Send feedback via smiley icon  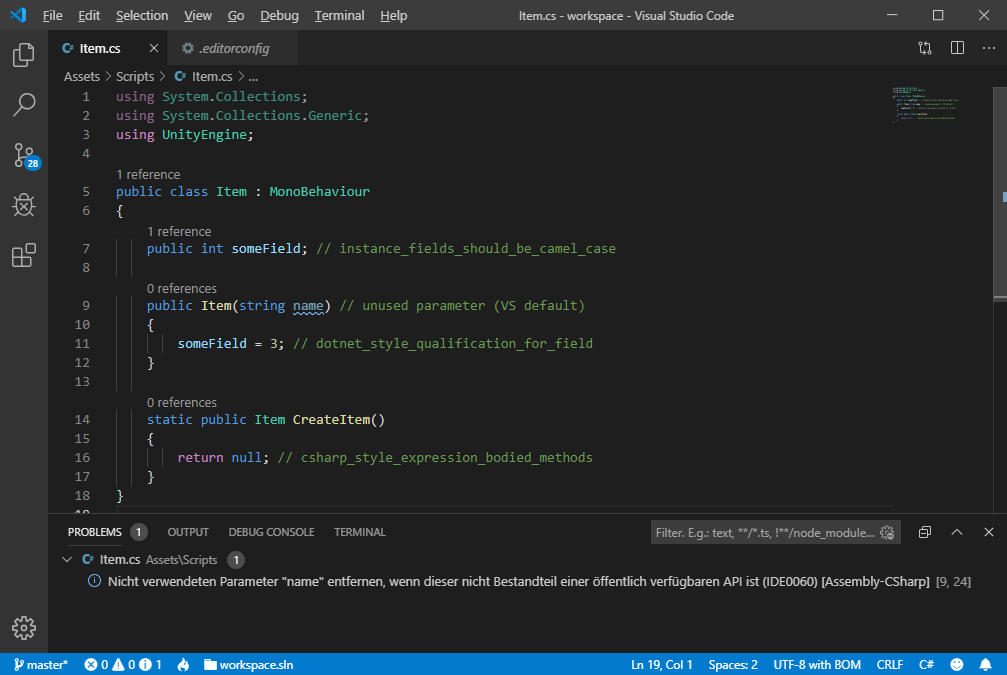tap(957, 665)
